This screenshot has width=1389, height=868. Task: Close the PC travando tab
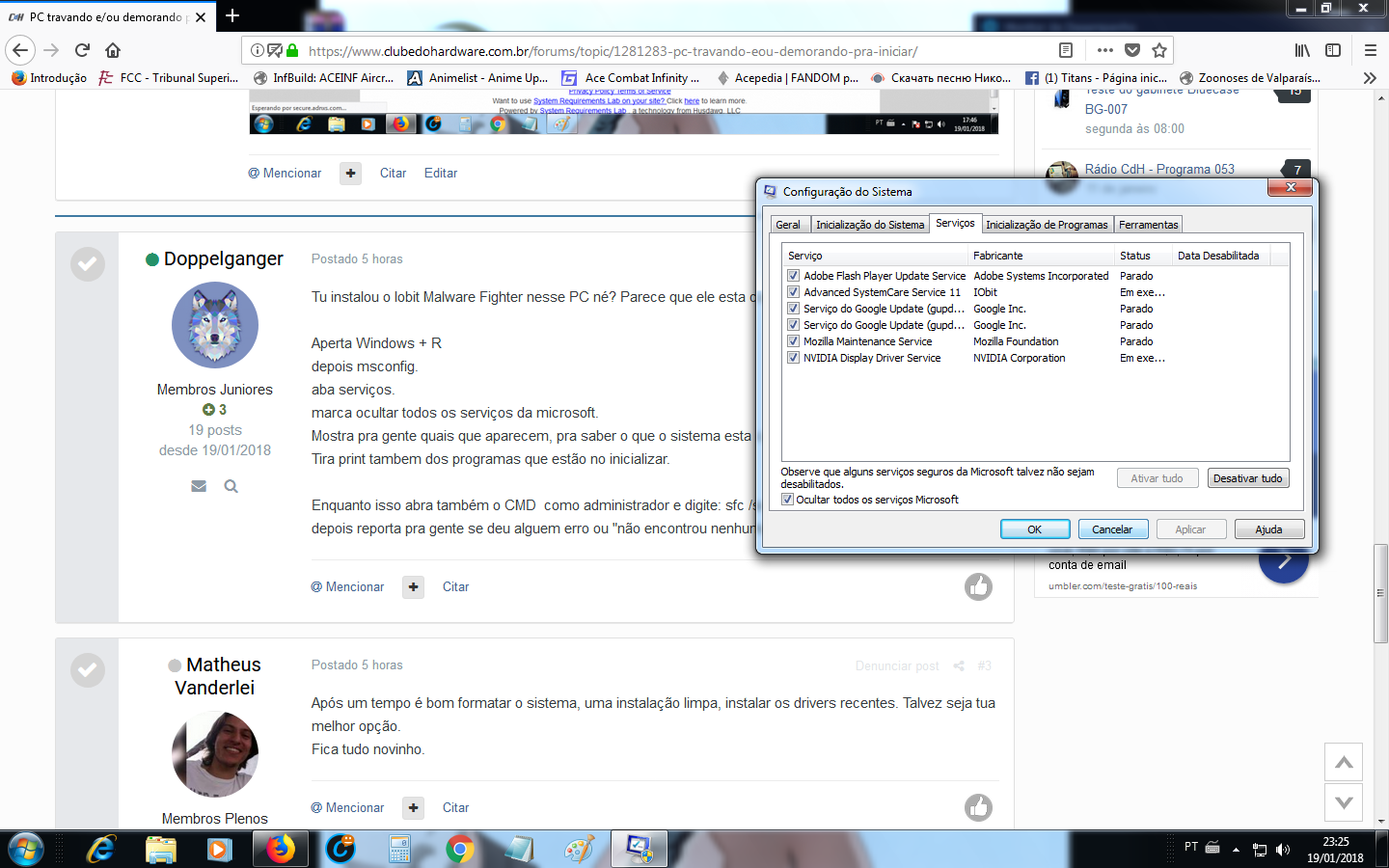pos(201,16)
